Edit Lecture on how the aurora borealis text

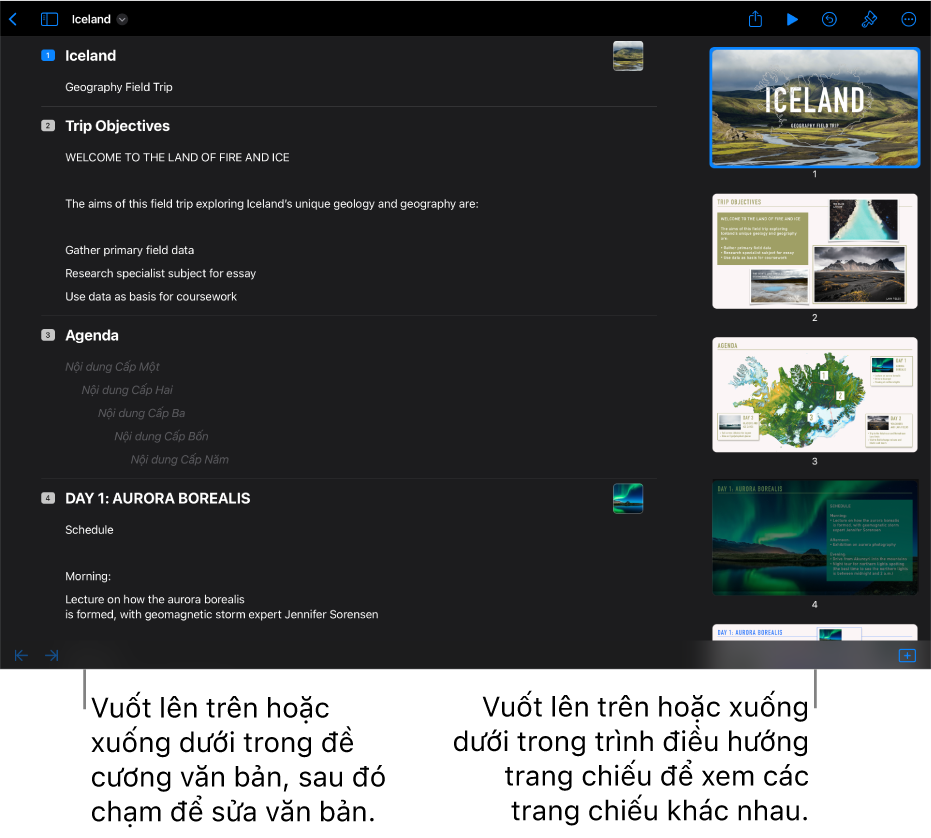click(x=221, y=606)
